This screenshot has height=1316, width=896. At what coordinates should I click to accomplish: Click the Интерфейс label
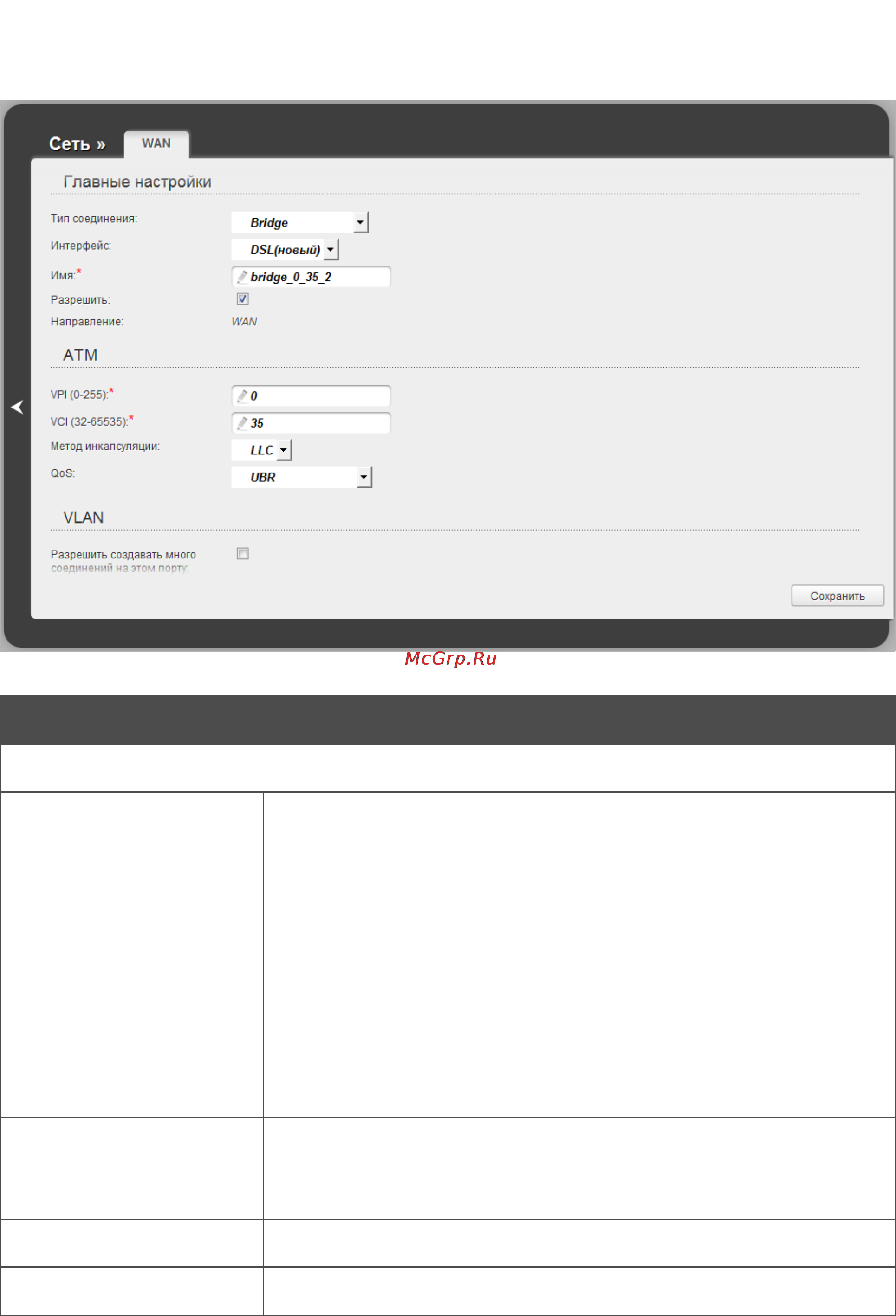(x=81, y=246)
